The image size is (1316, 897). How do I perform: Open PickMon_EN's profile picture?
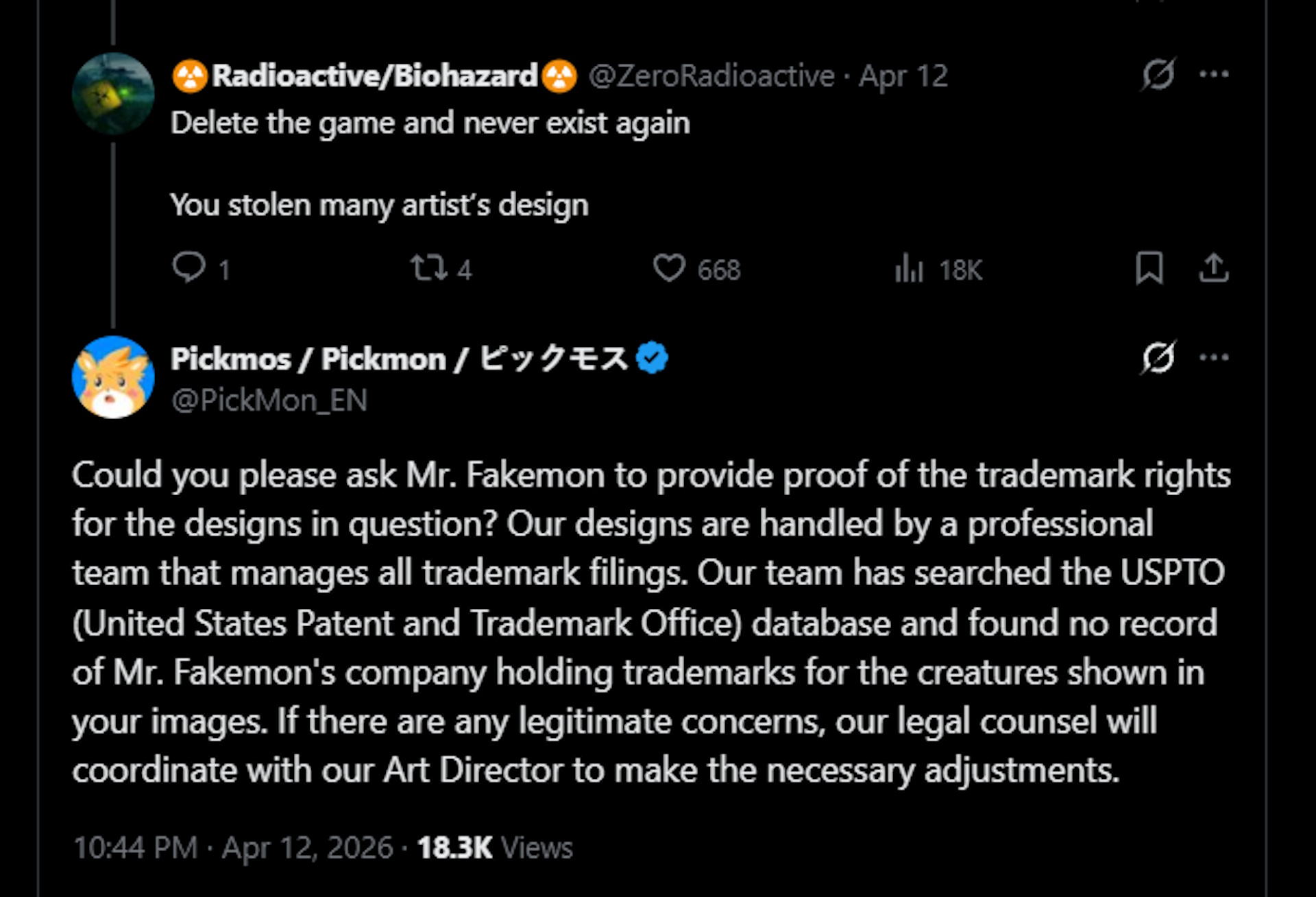(114, 377)
